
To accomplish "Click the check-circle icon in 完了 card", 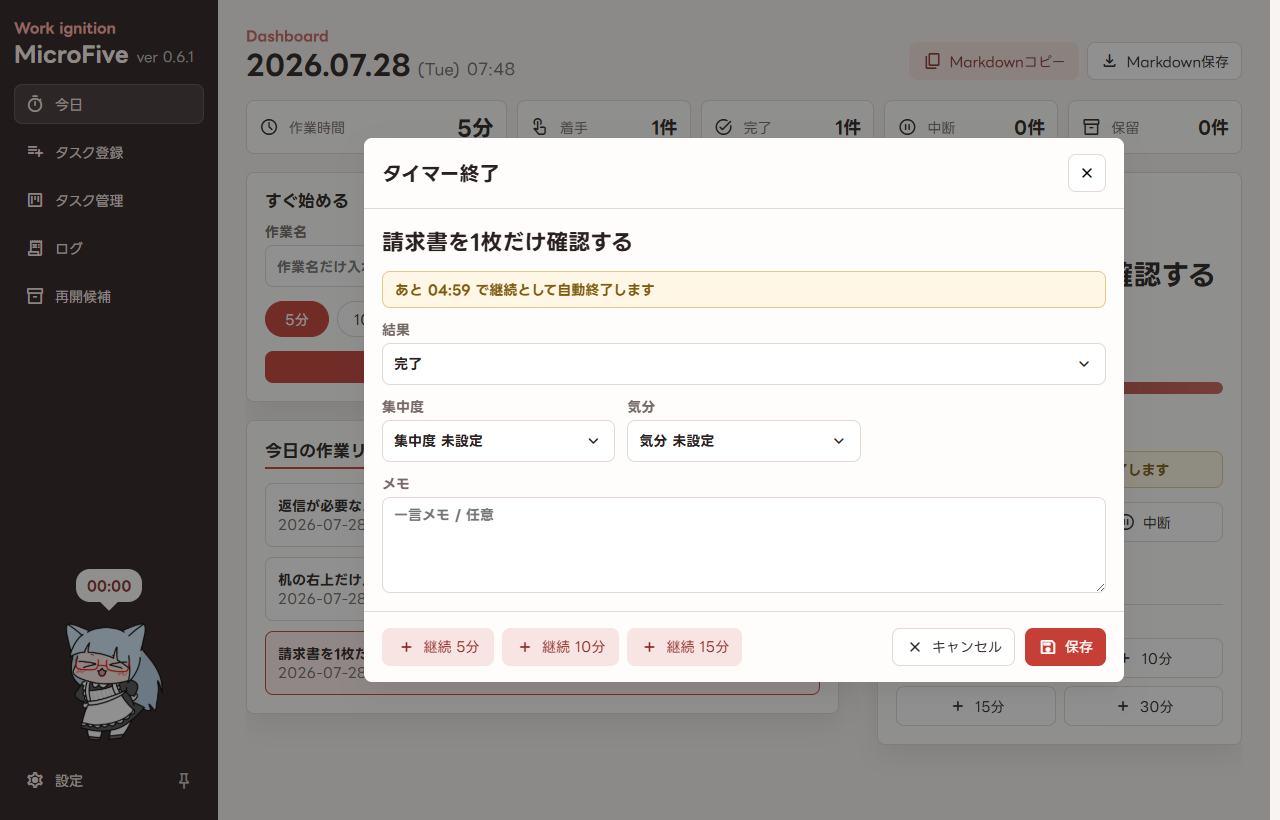I will point(724,127).
